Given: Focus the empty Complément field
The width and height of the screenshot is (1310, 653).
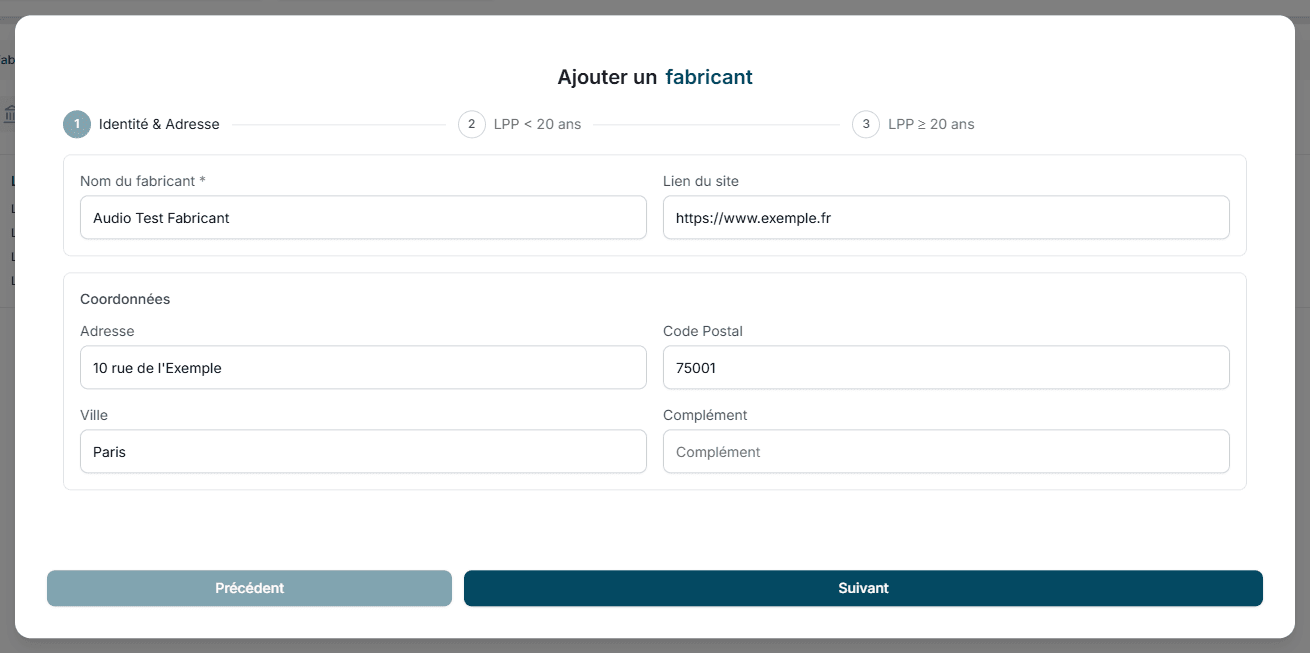Looking at the screenshot, I should click(x=946, y=451).
